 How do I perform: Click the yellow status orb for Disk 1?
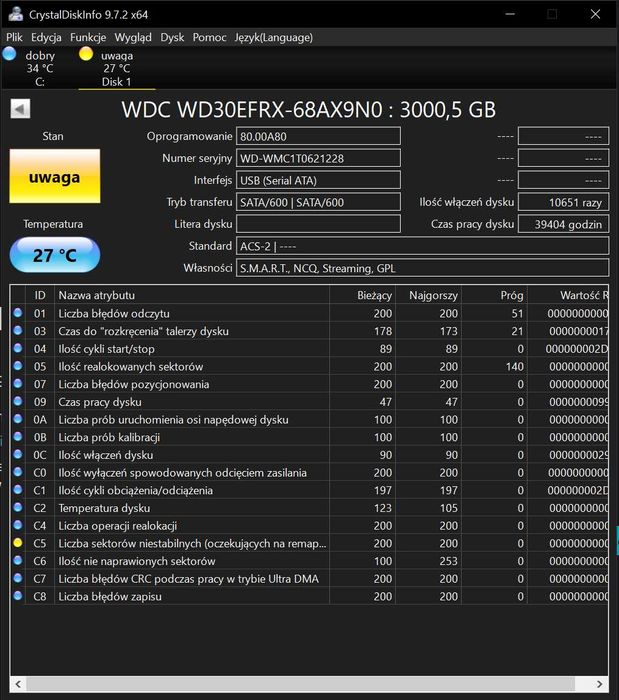point(86,54)
